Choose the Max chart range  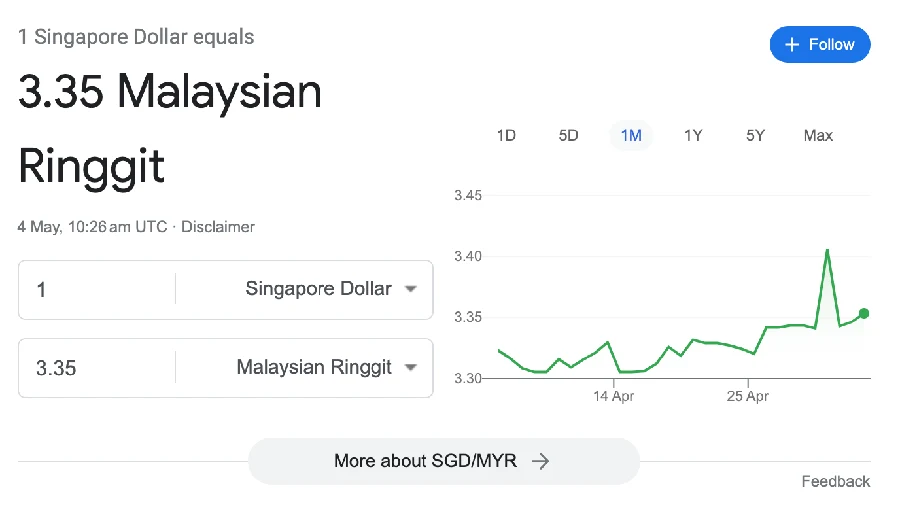coord(818,136)
